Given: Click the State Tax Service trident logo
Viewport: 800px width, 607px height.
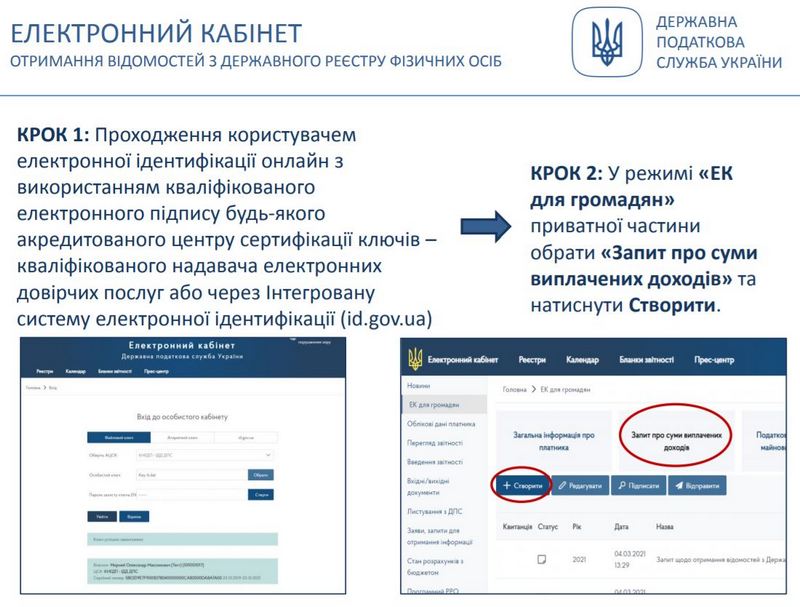Looking at the screenshot, I should (x=607, y=43).
